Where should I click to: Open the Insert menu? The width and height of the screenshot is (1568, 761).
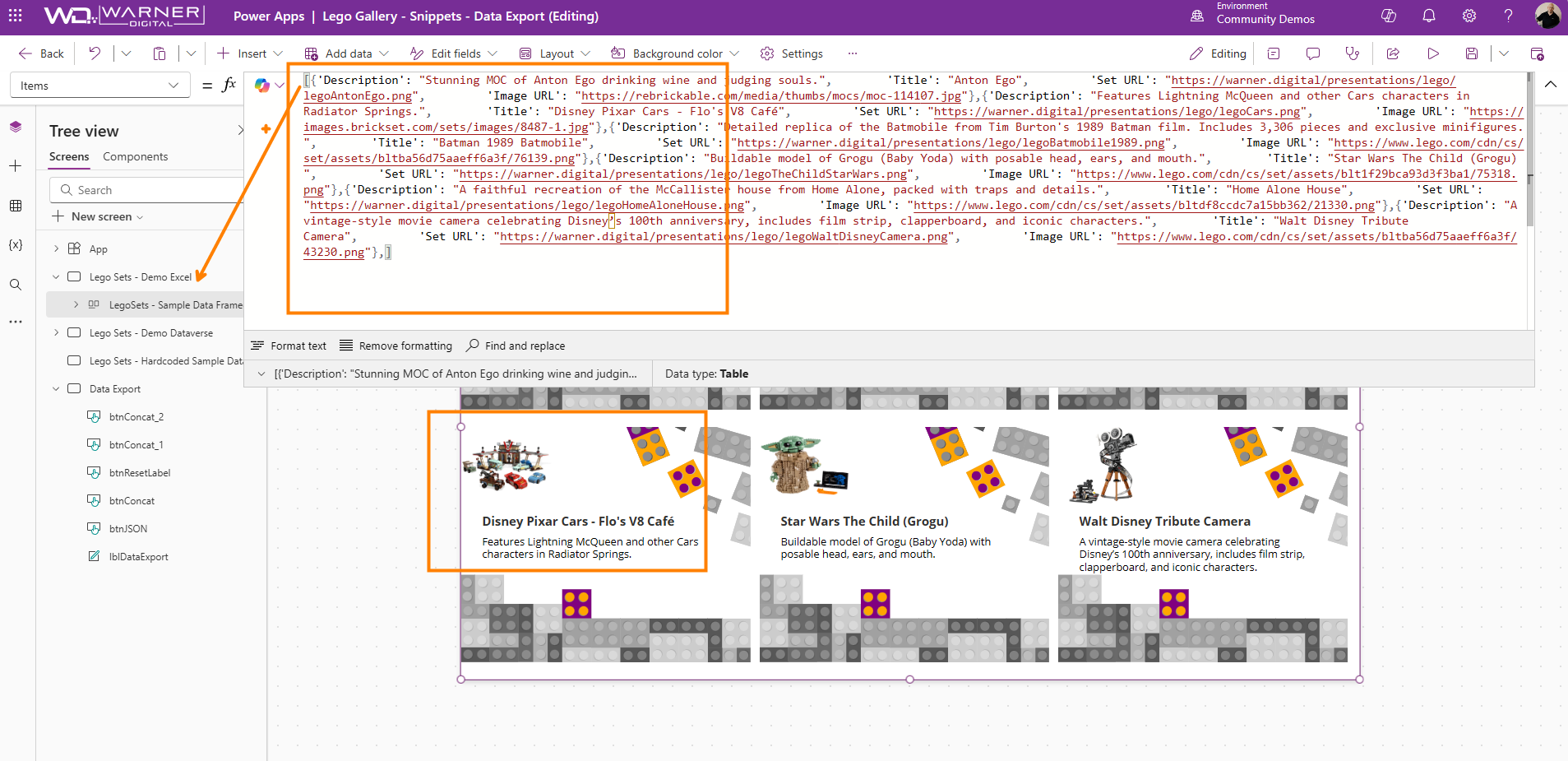250,53
